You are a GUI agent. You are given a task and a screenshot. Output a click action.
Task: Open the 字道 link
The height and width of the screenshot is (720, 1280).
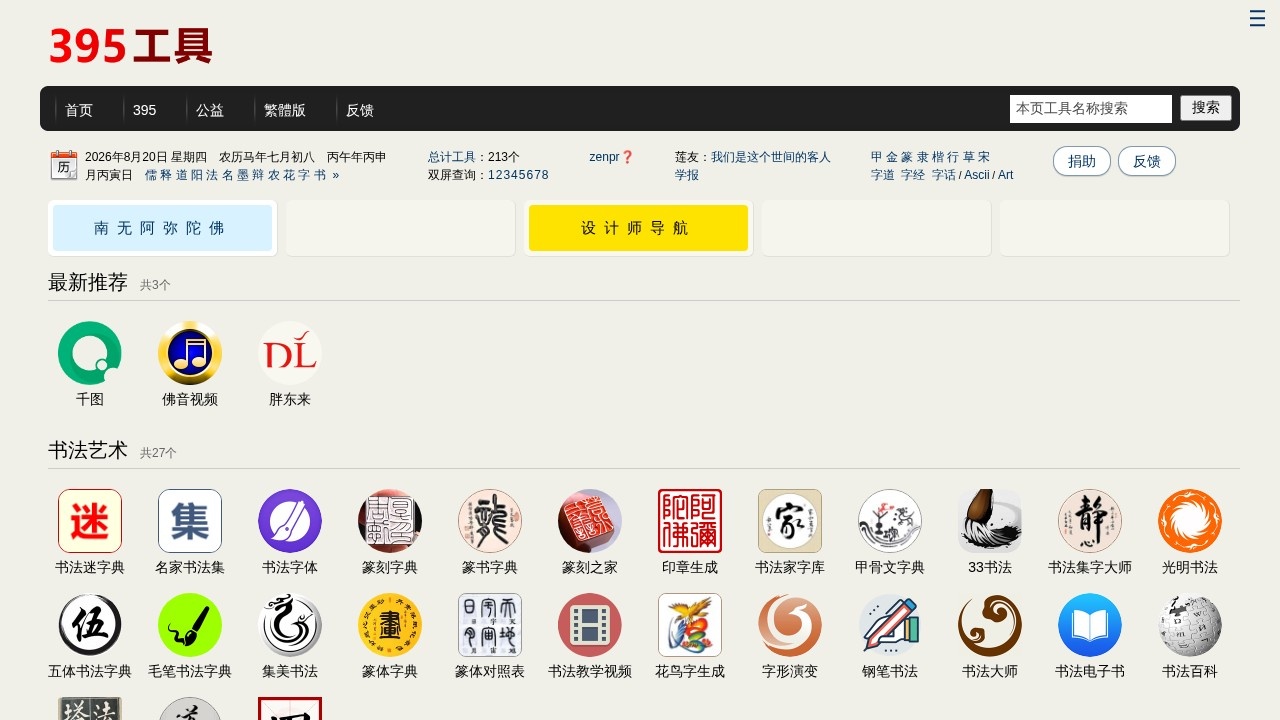coord(883,175)
